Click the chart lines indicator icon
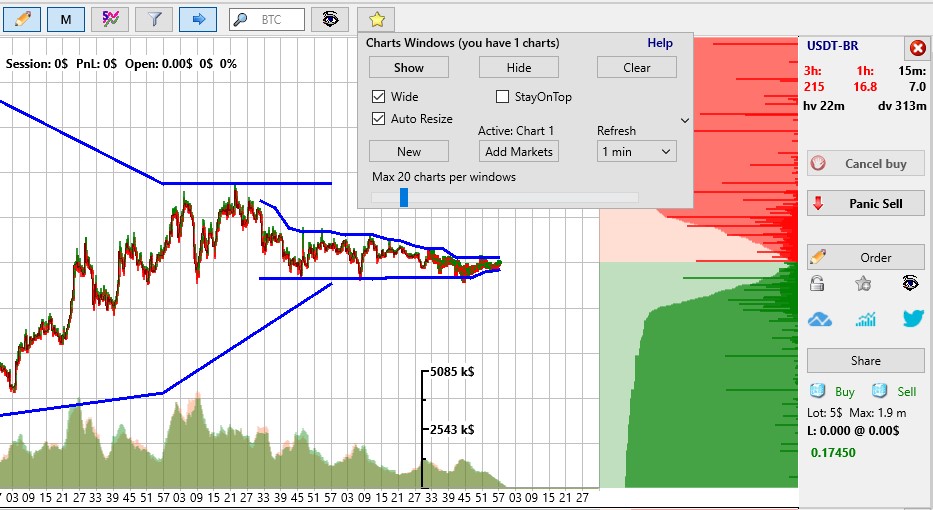 [111, 19]
